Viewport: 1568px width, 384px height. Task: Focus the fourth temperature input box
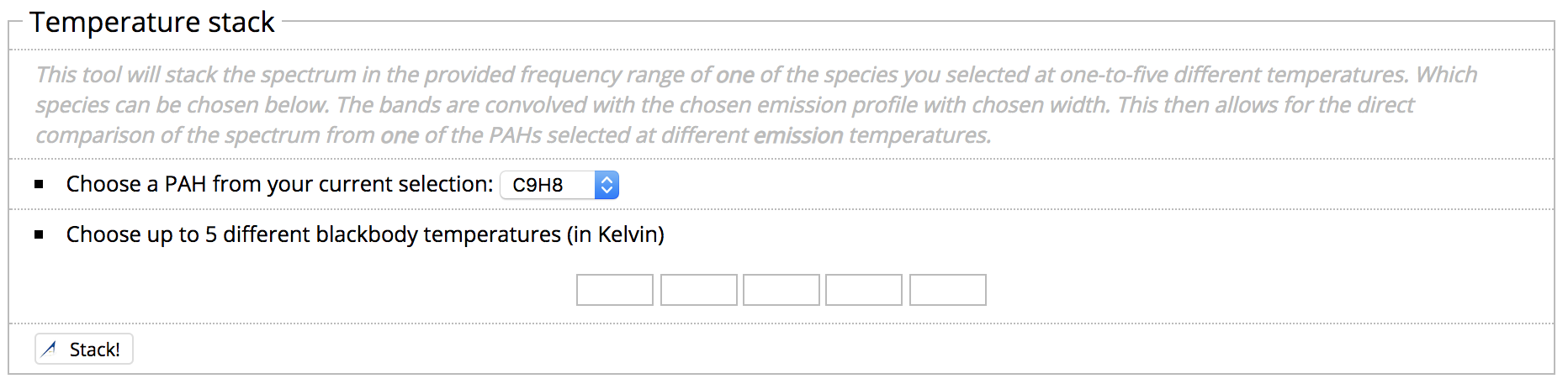[864, 290]
